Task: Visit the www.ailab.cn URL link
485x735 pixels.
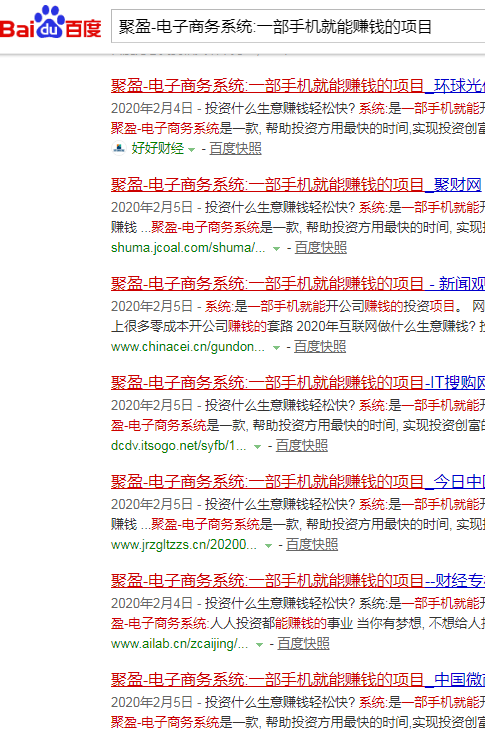Action: (x=179, y=644)
